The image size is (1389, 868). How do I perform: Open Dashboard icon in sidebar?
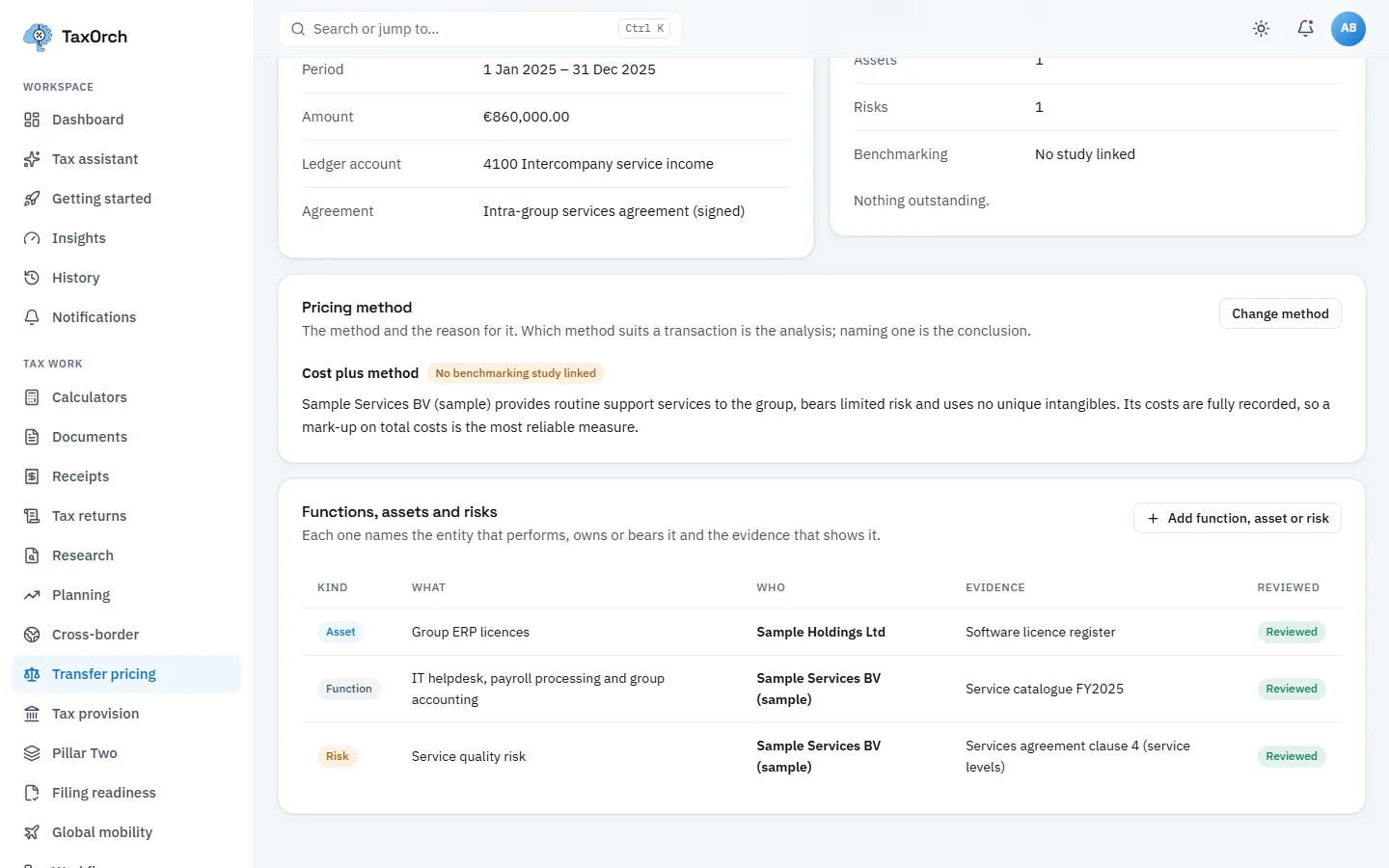[x=32, y=120]
